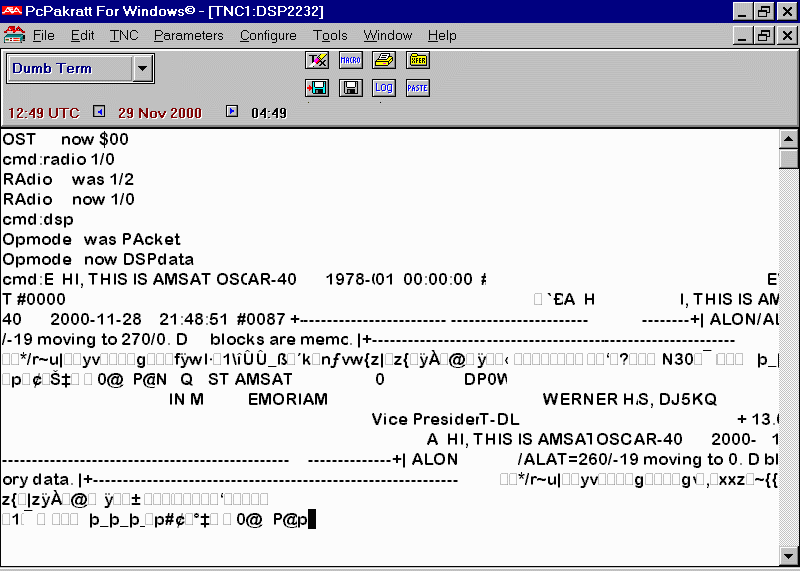Click the right arrow after 29 Nov 2000
Screen dimensions: 800x571
(232, 111)
